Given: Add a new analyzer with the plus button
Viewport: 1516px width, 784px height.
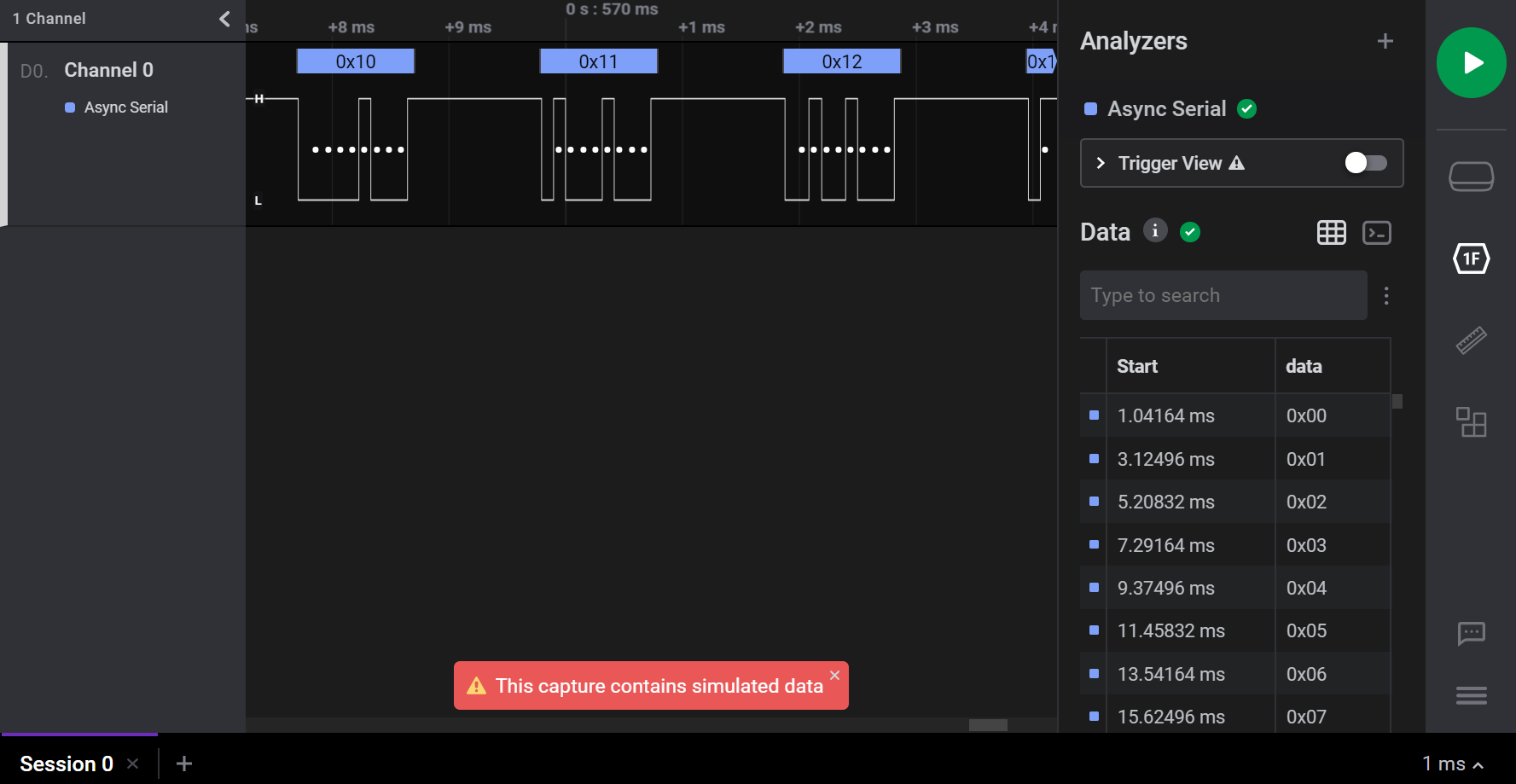Looking at the screenshot, I should pos(1385,40).
